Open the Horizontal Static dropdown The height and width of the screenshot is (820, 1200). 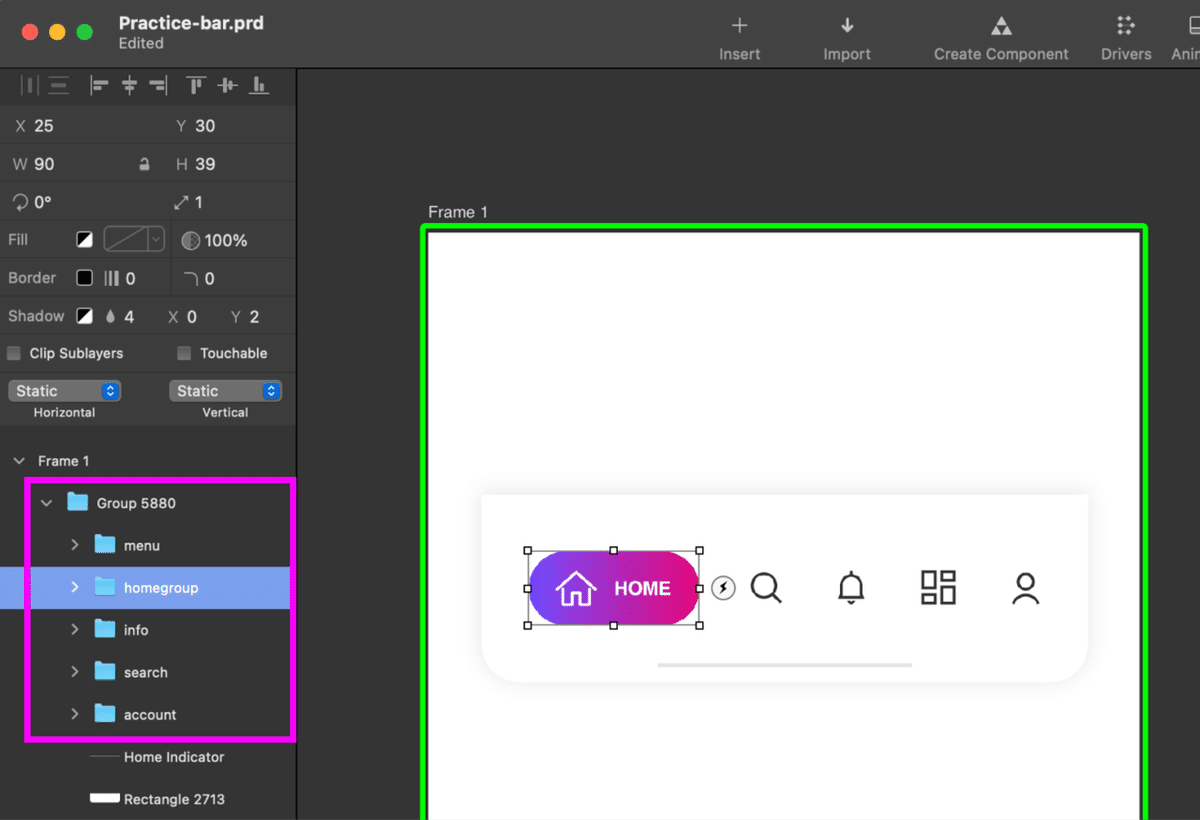tap(65, 391)
